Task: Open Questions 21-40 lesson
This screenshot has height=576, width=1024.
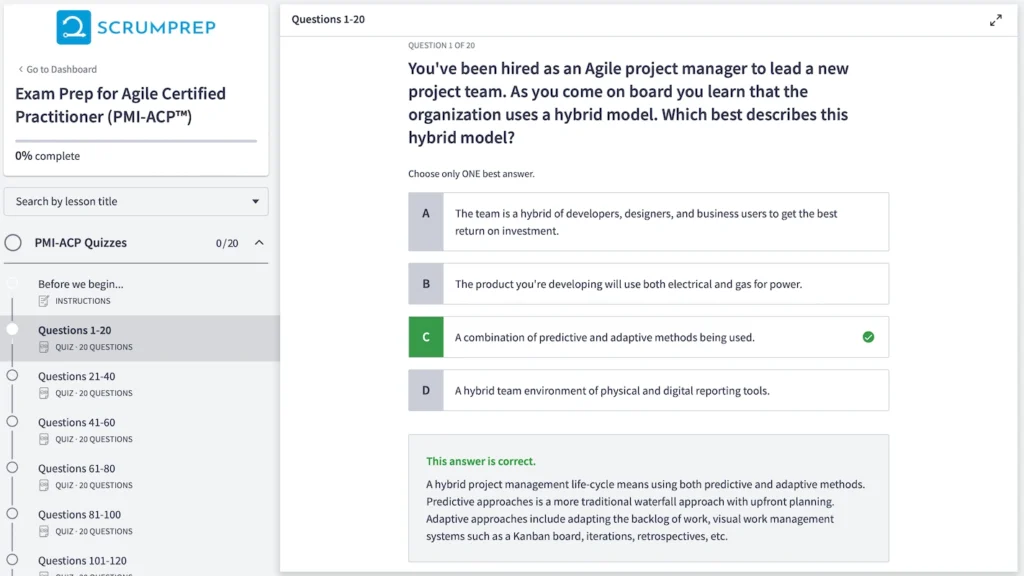Action: click(76, 377)
